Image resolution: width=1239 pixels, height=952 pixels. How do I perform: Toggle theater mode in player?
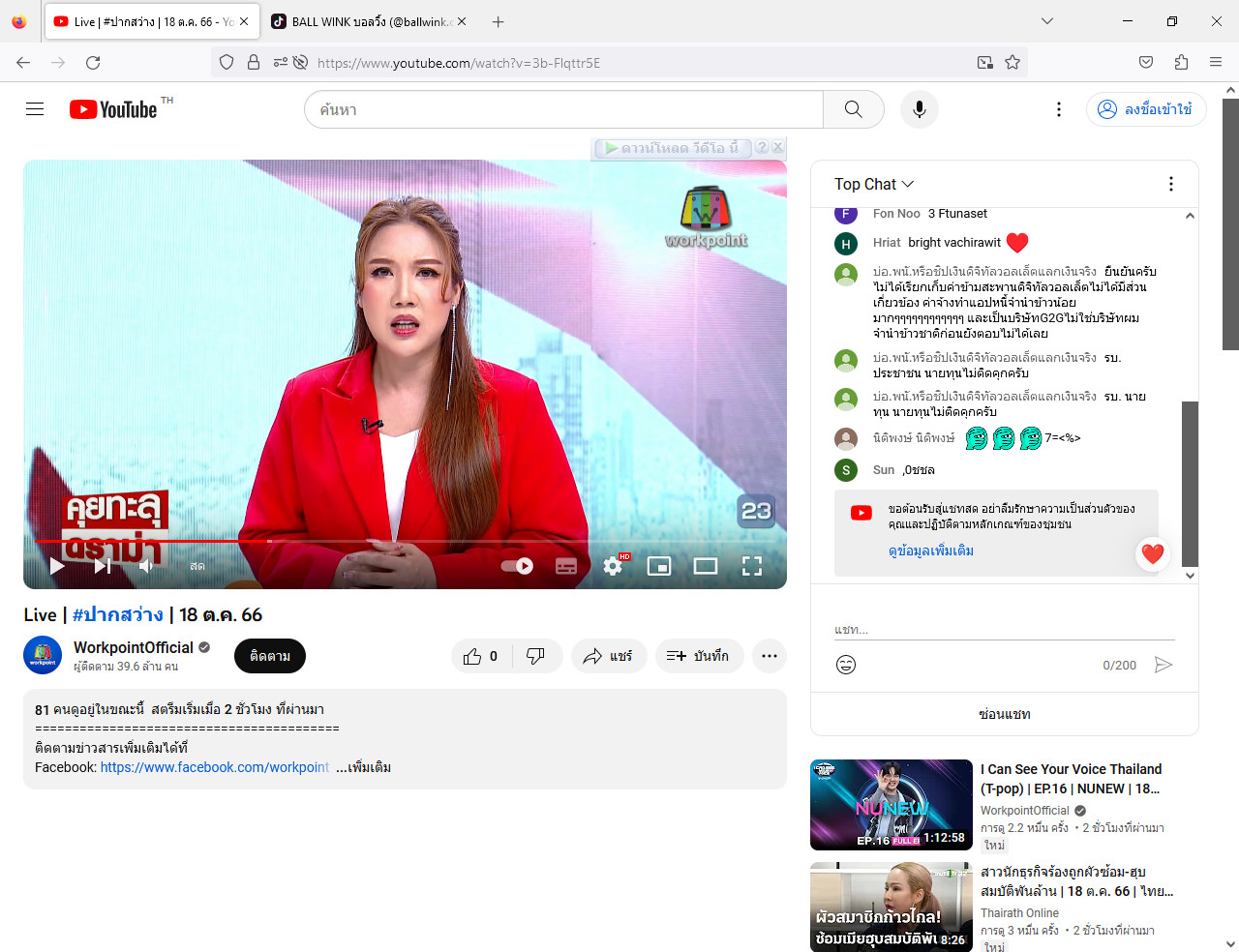click(x=706, y=566)
